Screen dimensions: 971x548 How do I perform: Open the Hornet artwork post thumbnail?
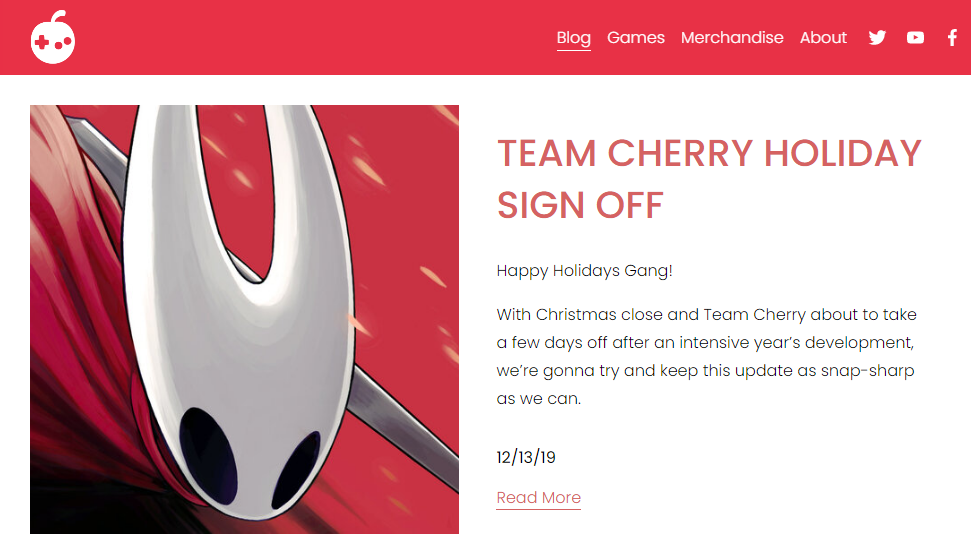pos(244,319)
